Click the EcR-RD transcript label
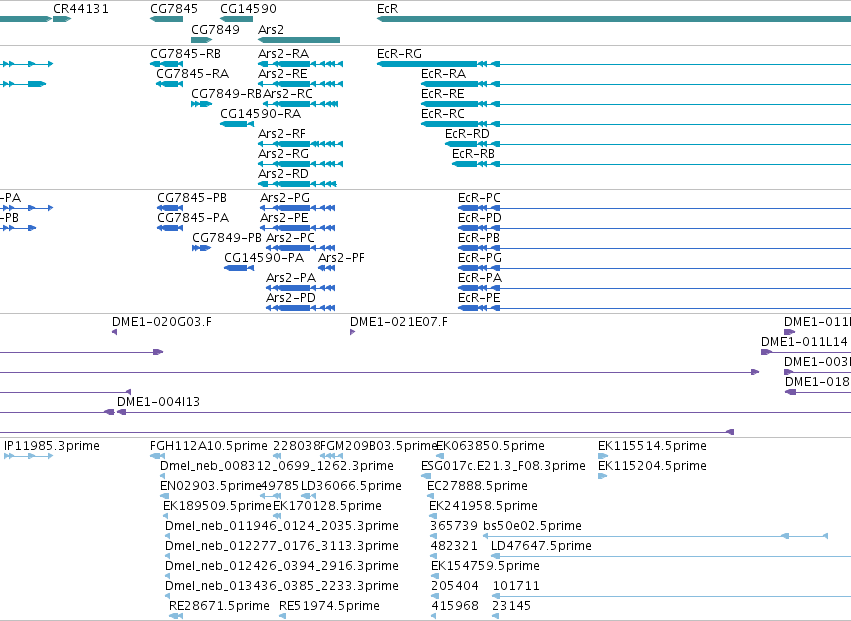 (467, 134)
